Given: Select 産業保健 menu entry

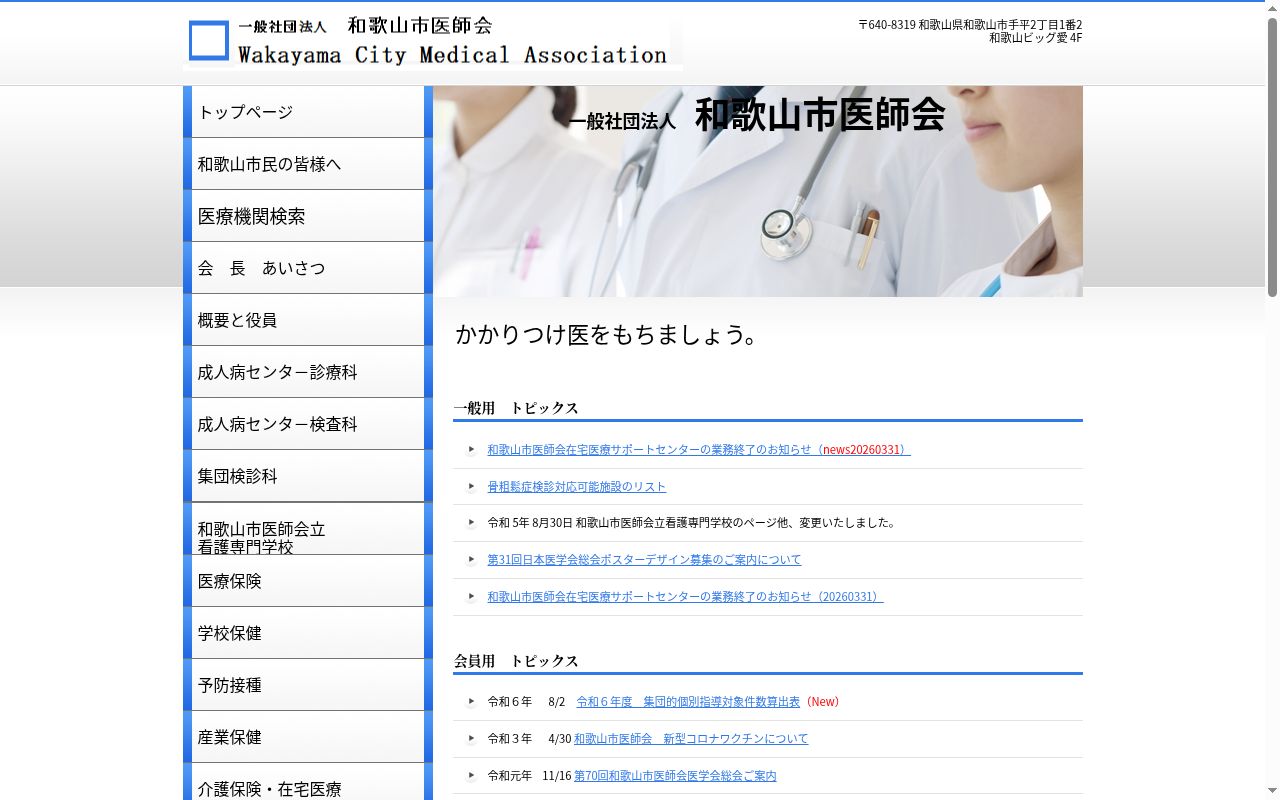Looking at the screenshot, I should tap(308, 737).
